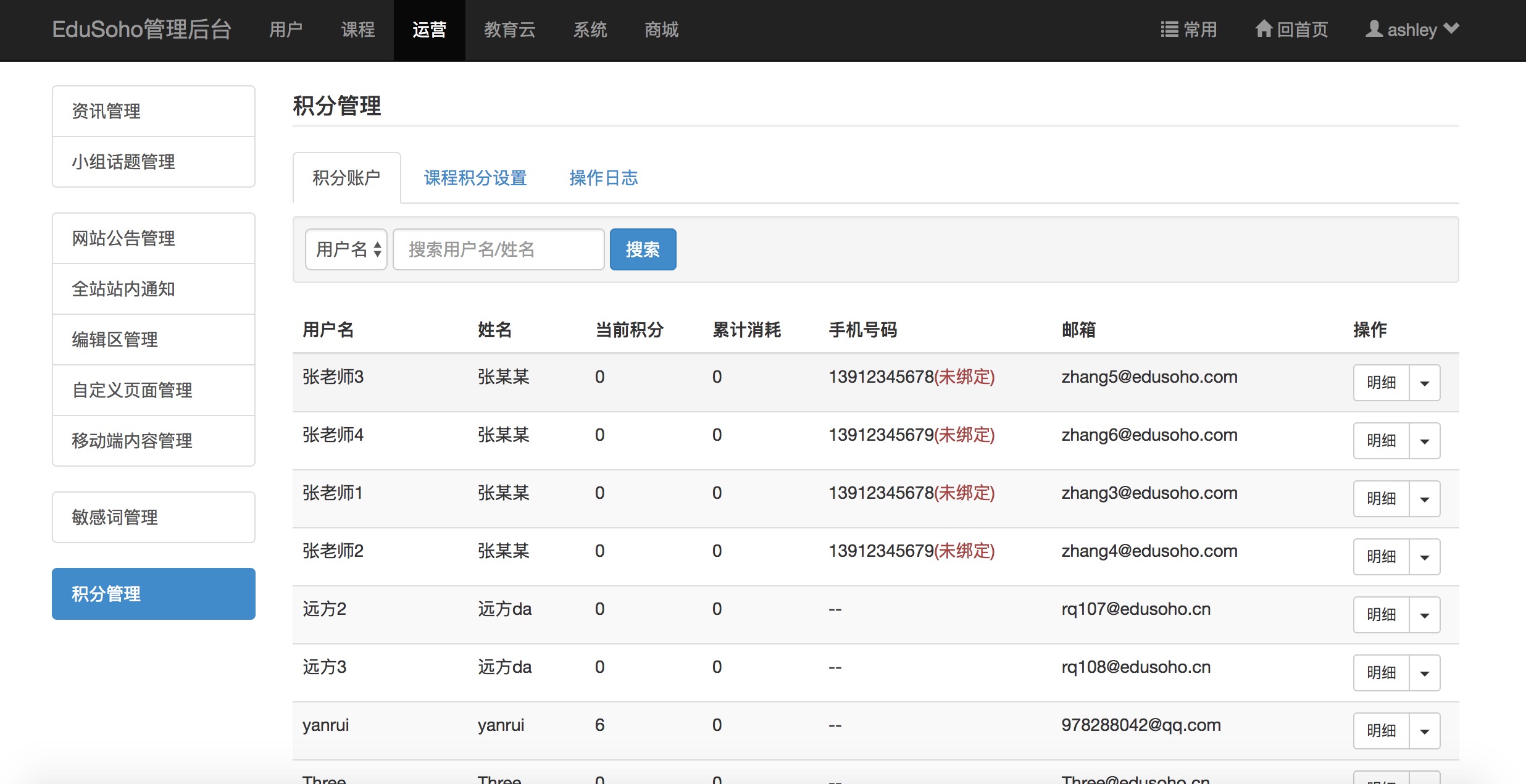The height and width of the screenshot is (784, 1526).
Task: Click the 当前积分 column header
Action: [x=630, y=330]
